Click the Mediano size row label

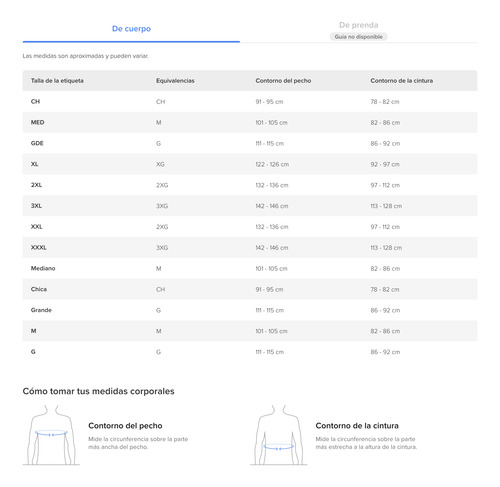(x=43, y=268)
